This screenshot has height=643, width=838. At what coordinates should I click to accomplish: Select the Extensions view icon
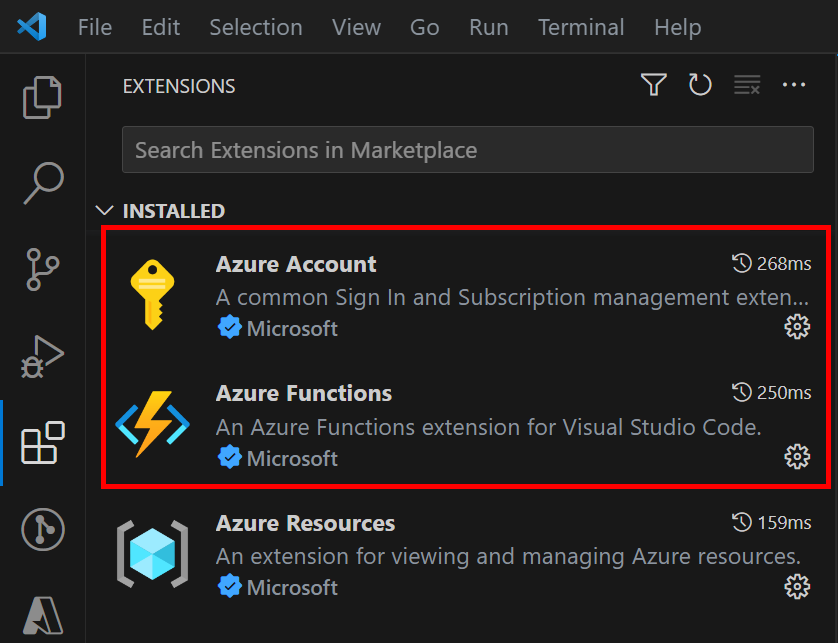(x=42, y=443)
